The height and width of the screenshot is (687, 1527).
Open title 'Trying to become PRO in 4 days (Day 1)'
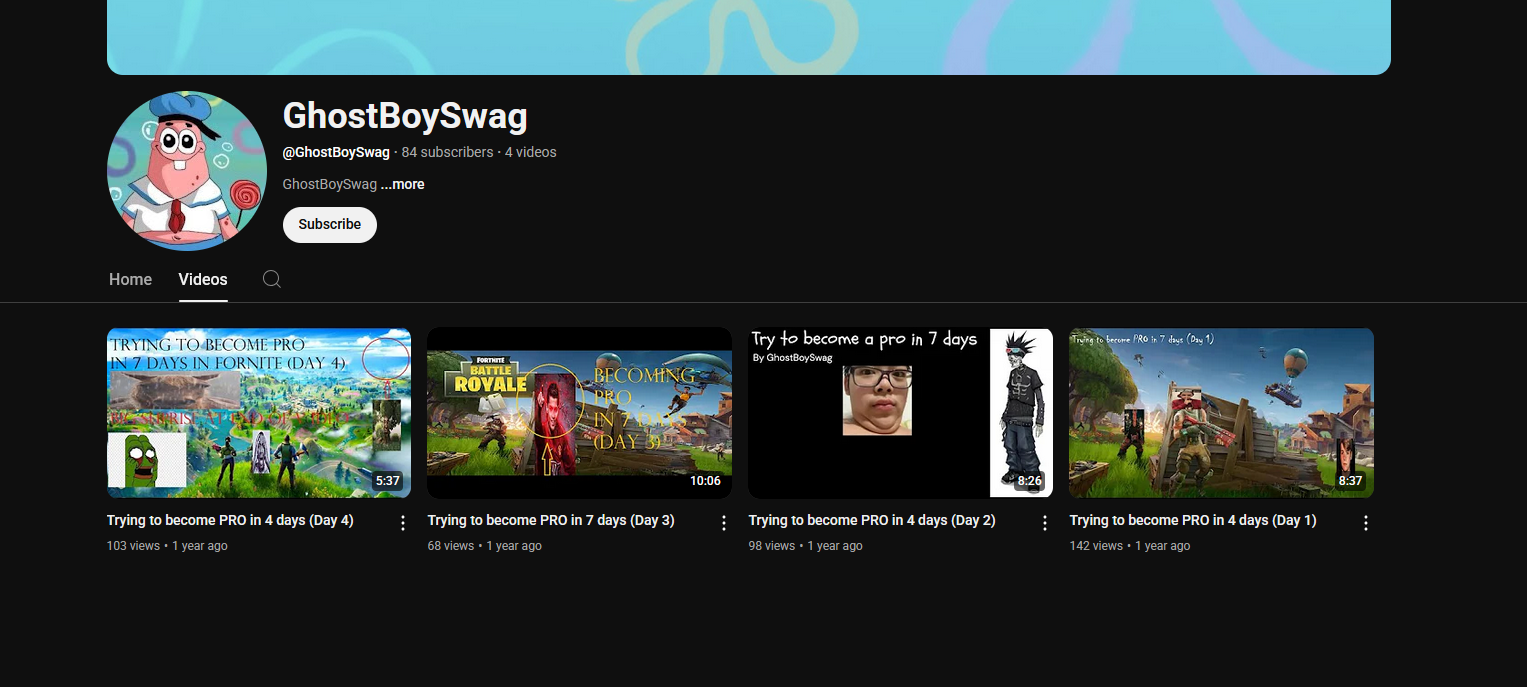coord(1193,520)
